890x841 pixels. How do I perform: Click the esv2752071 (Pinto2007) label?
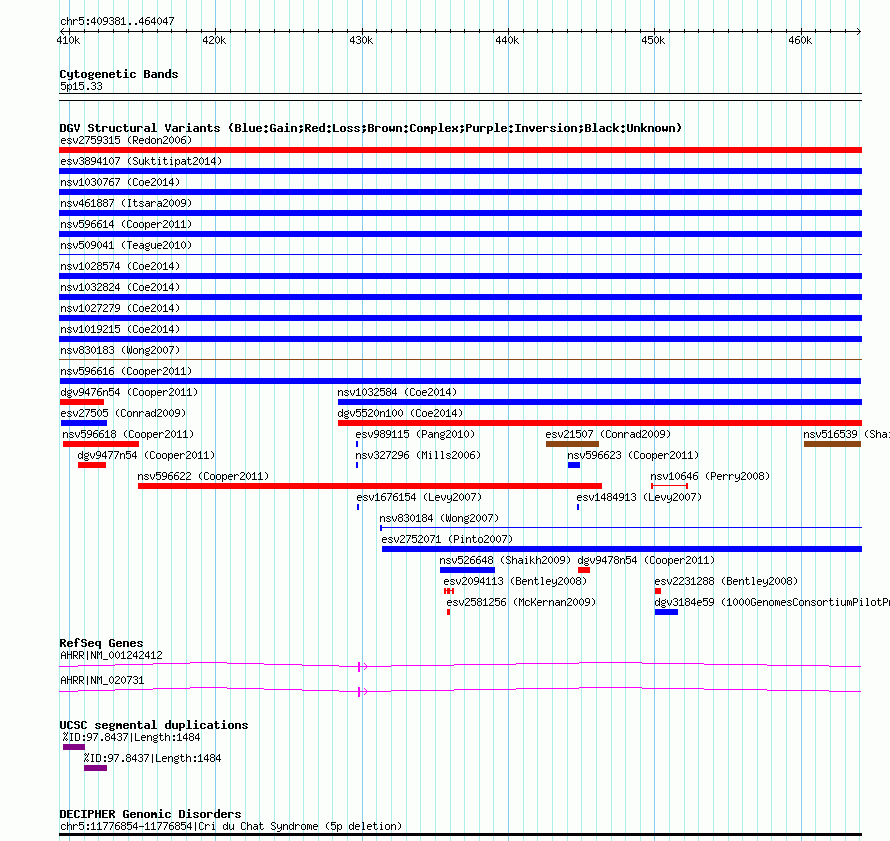pos(447,539)
